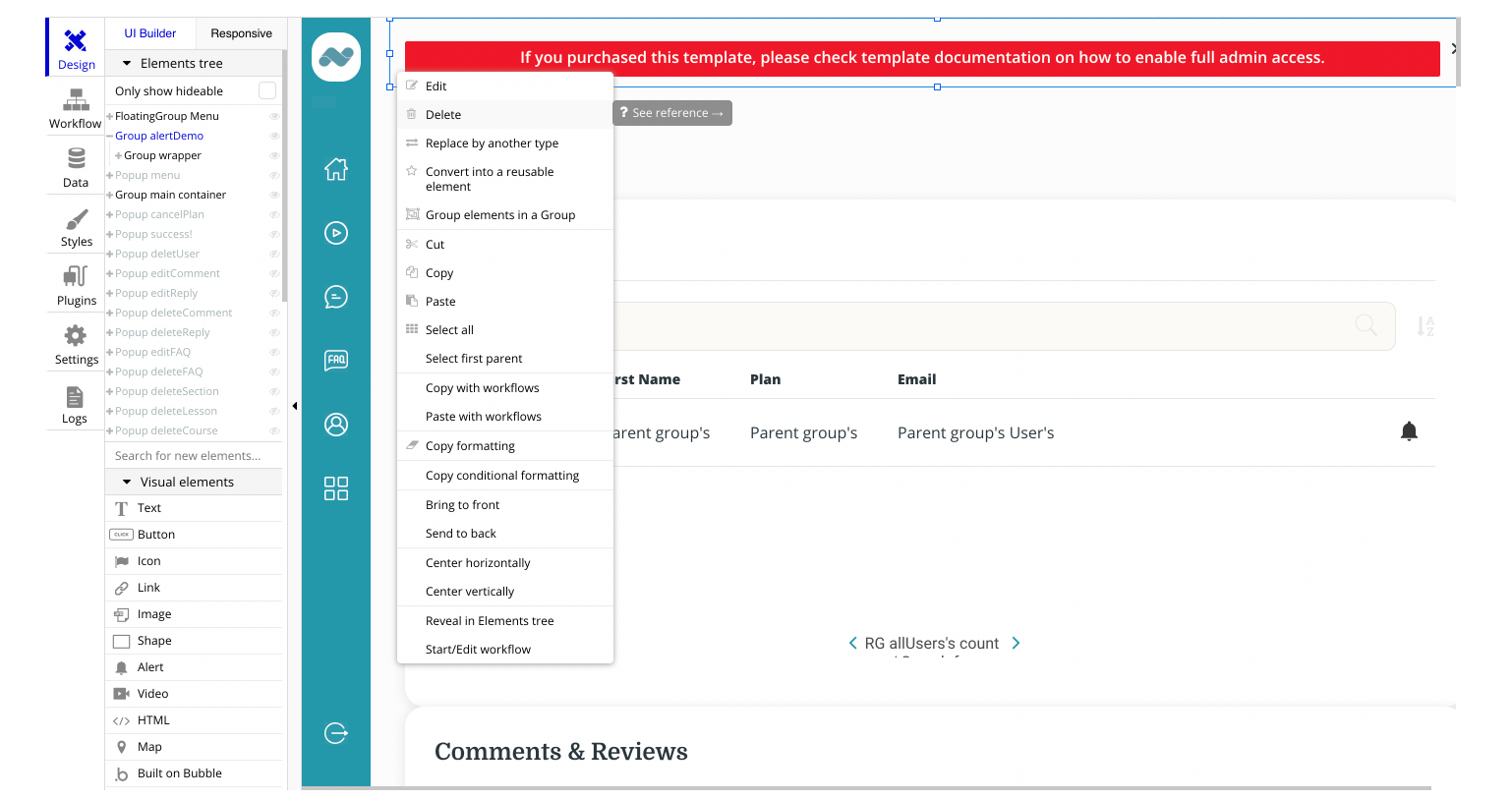Add an Alert element
Viewport: 1512px width, 800px height.
coord(194,667)
